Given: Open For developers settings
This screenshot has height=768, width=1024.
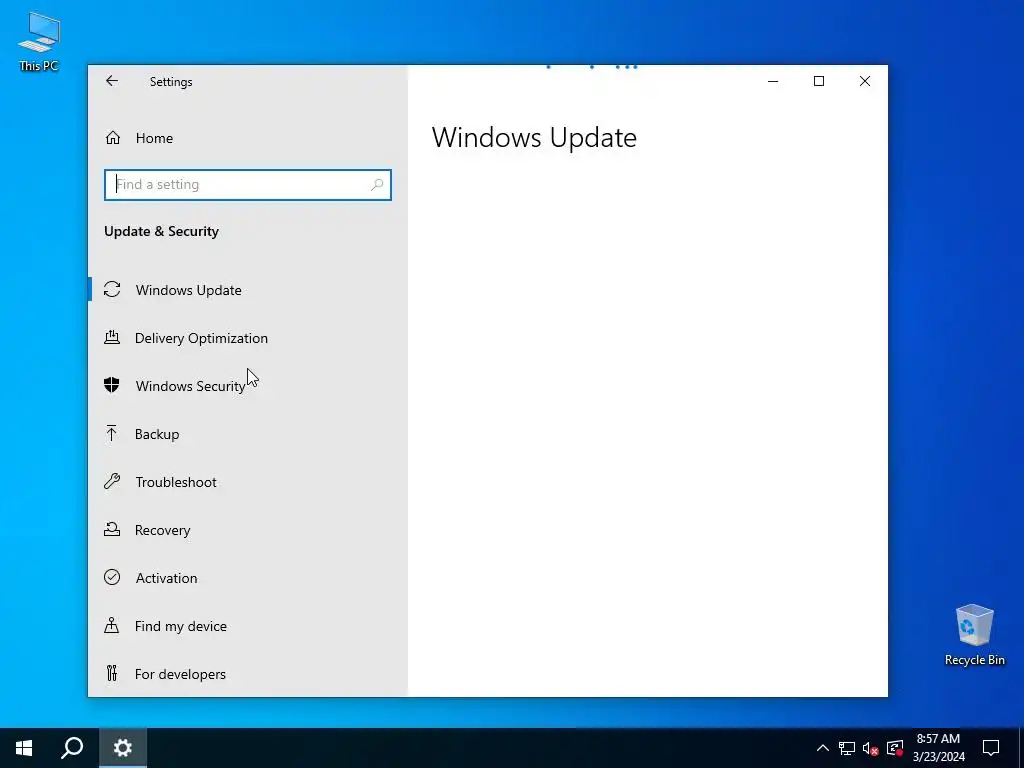Looking at the screenshot, I should [248, 673].
